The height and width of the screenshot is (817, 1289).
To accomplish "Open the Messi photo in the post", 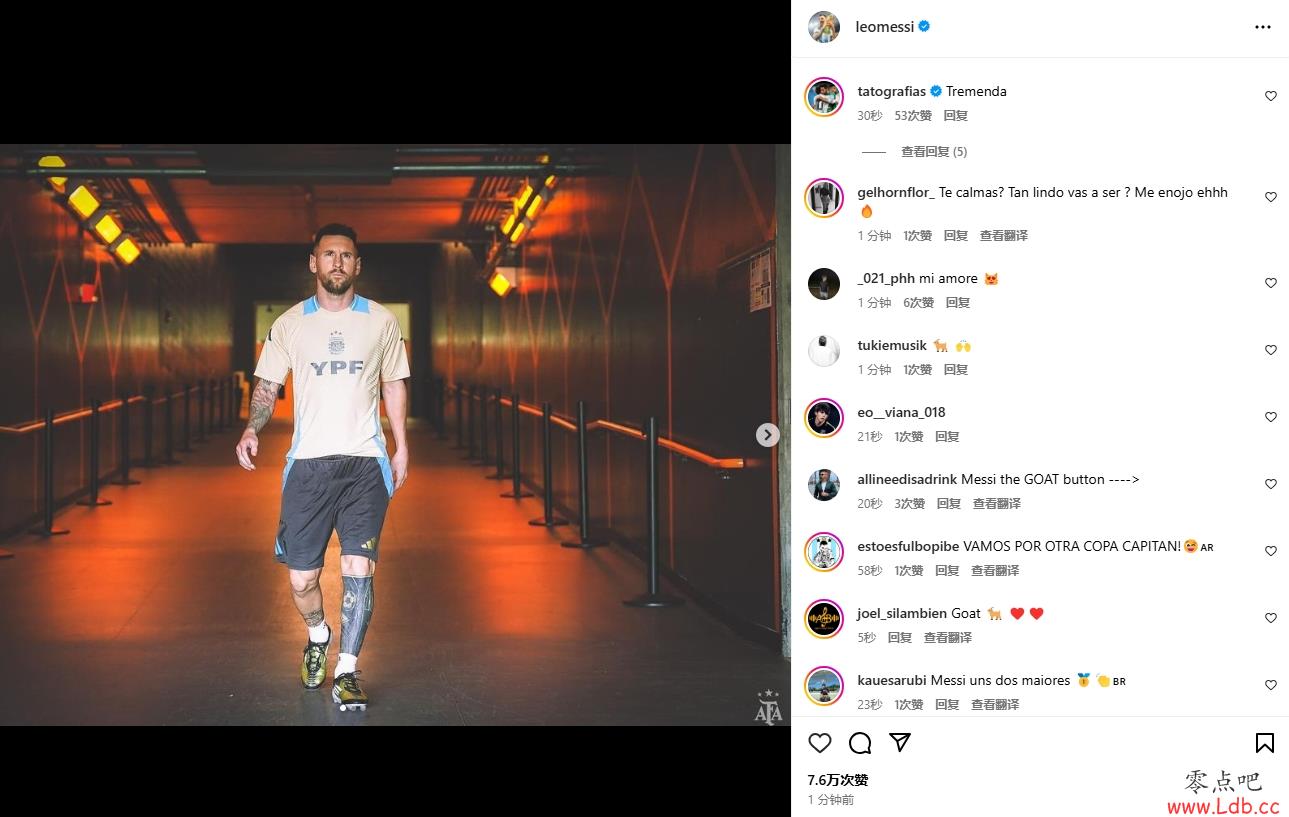I will 388,435.
